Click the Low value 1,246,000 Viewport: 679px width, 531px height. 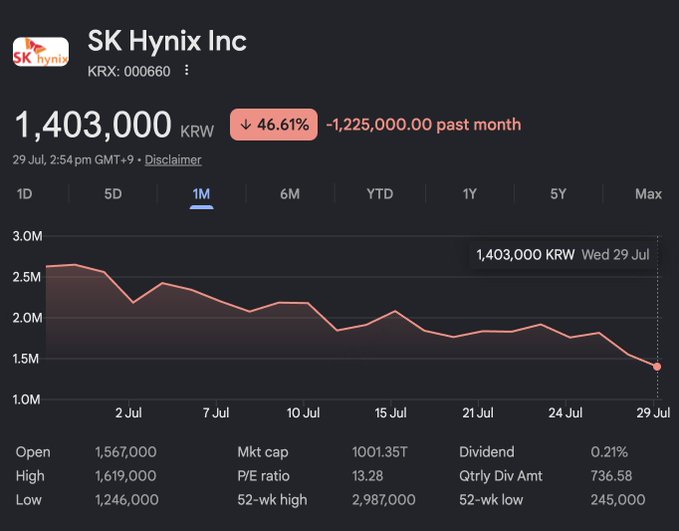coord(127,500)
